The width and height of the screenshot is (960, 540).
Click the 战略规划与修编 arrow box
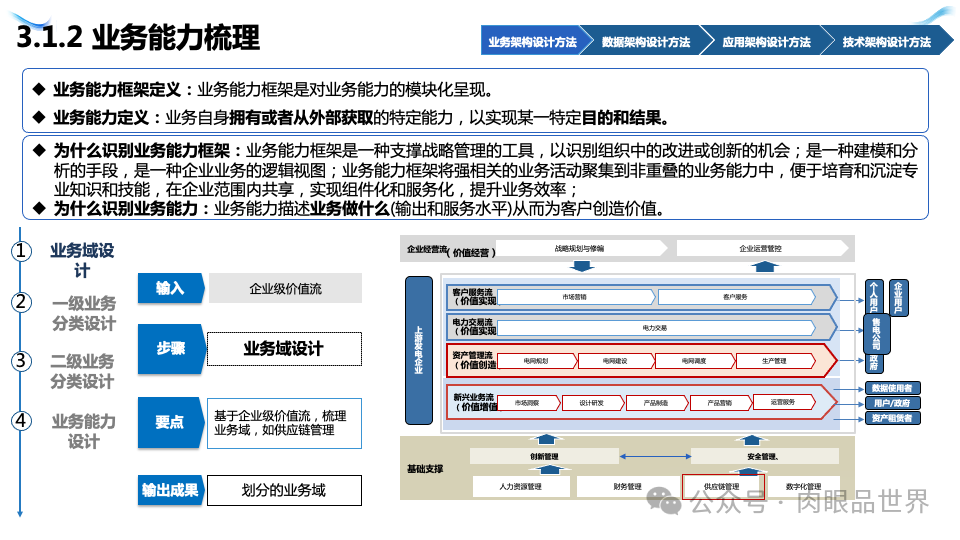[x=582, y=248]
